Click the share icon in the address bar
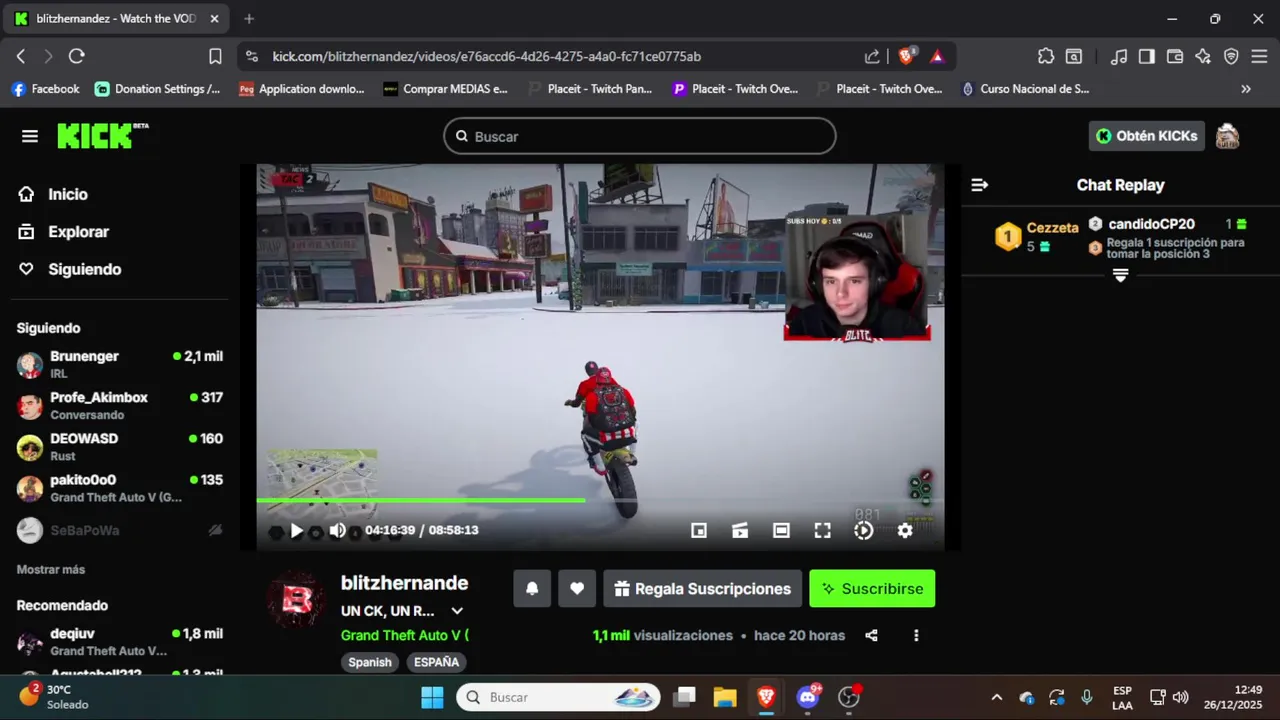Image resolution: width=1280 pixels, height=720 pixels. click(x=872, y=57)
